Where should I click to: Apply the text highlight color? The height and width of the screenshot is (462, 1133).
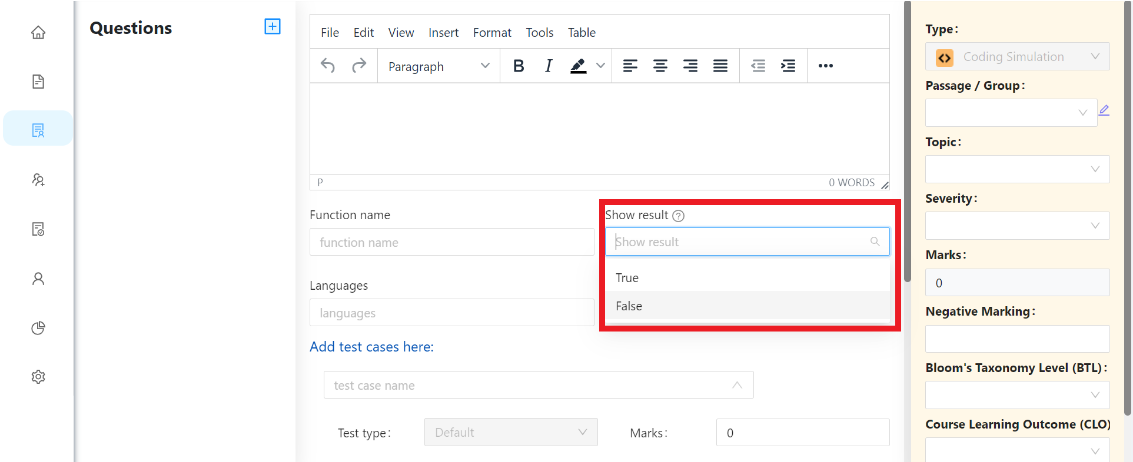(578, 66)
